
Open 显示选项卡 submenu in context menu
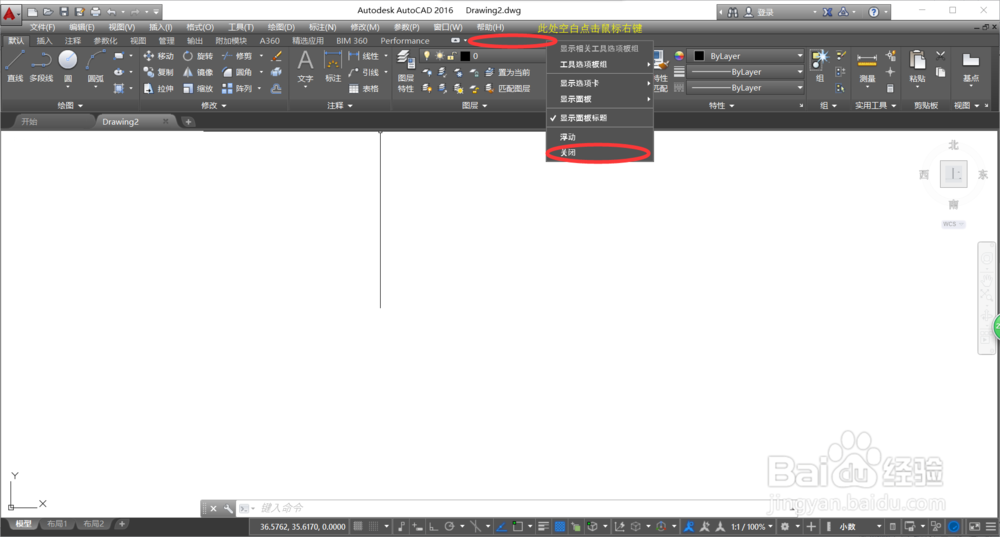(x=599, y=83)
